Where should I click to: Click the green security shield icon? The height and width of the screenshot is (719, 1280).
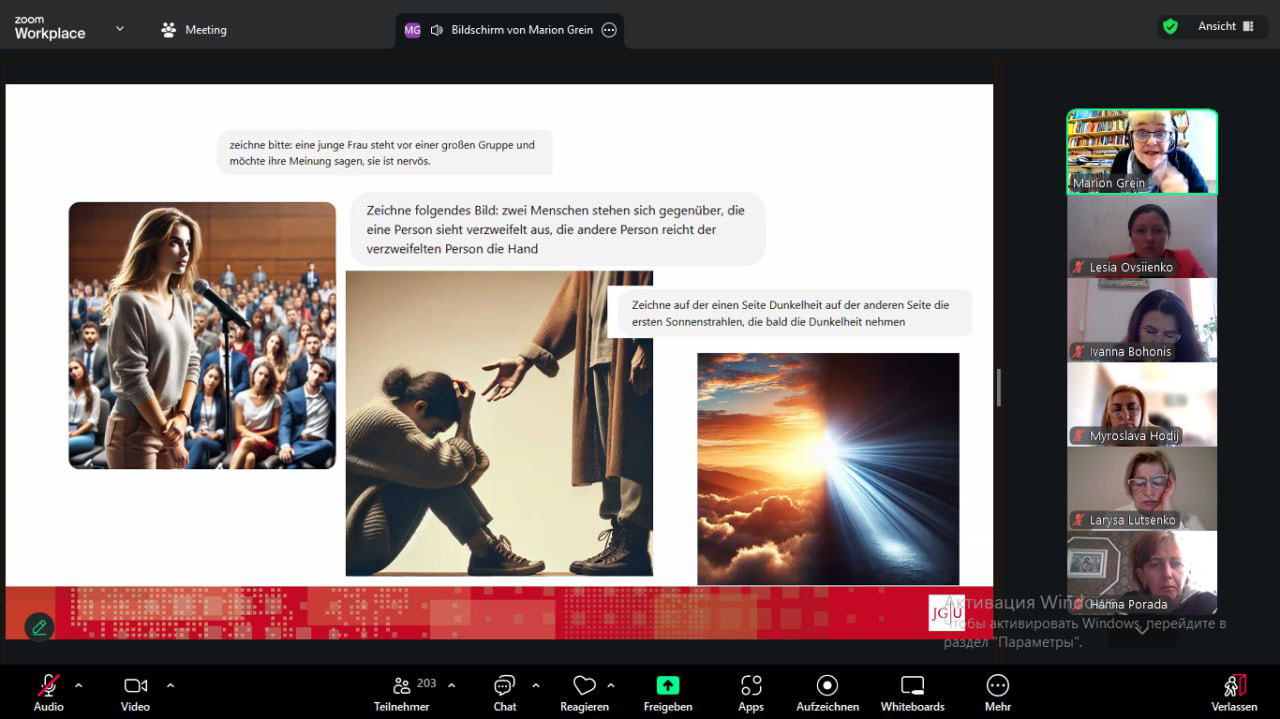point(1169,27)
